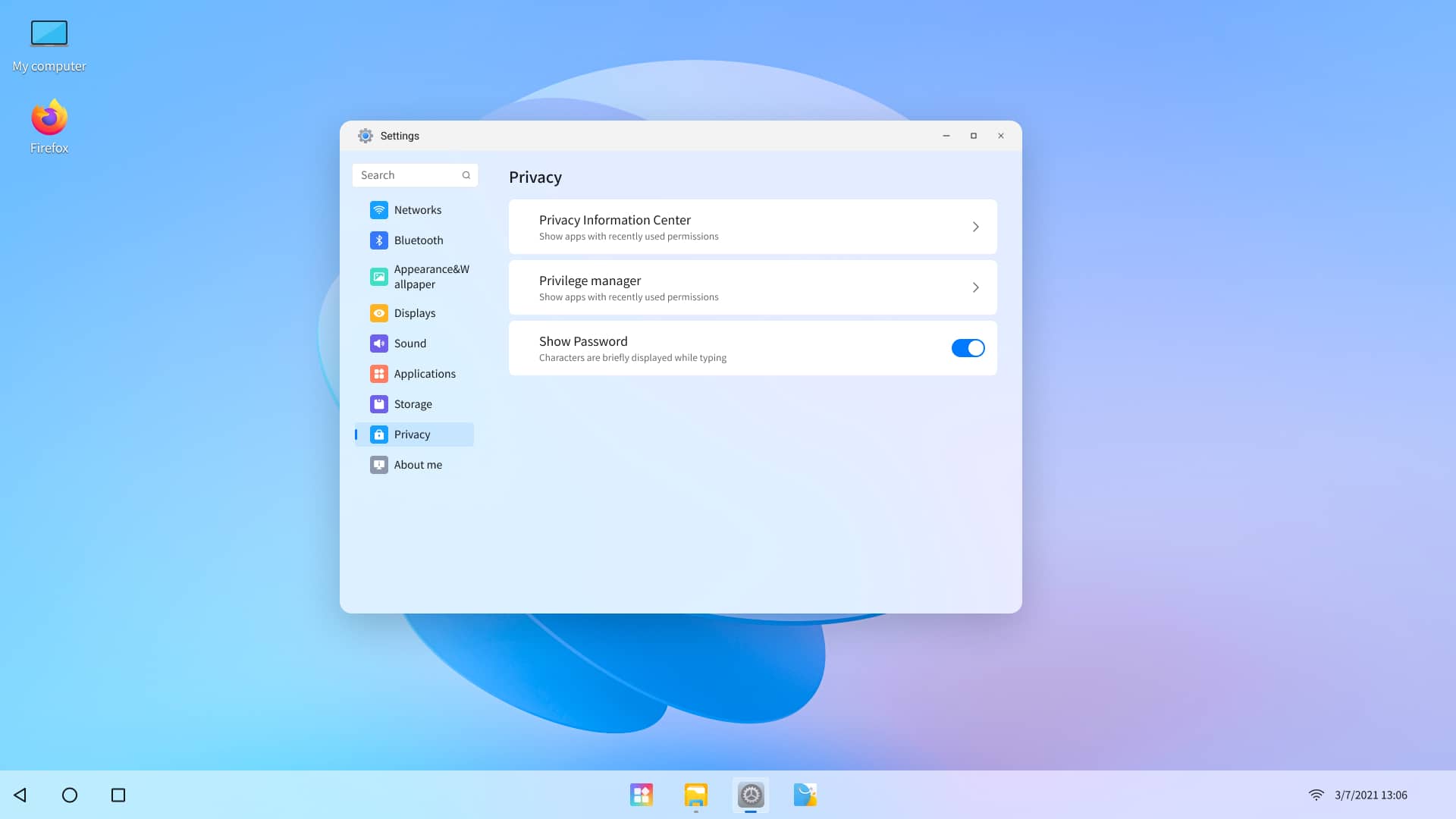Open the Privacy Information Center
1456x819 pixels.
(752, 226)
